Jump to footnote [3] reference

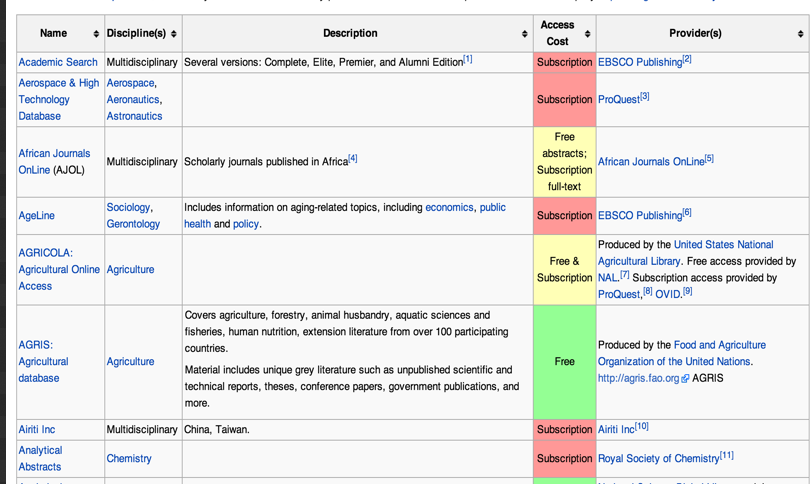pos(645,96)
